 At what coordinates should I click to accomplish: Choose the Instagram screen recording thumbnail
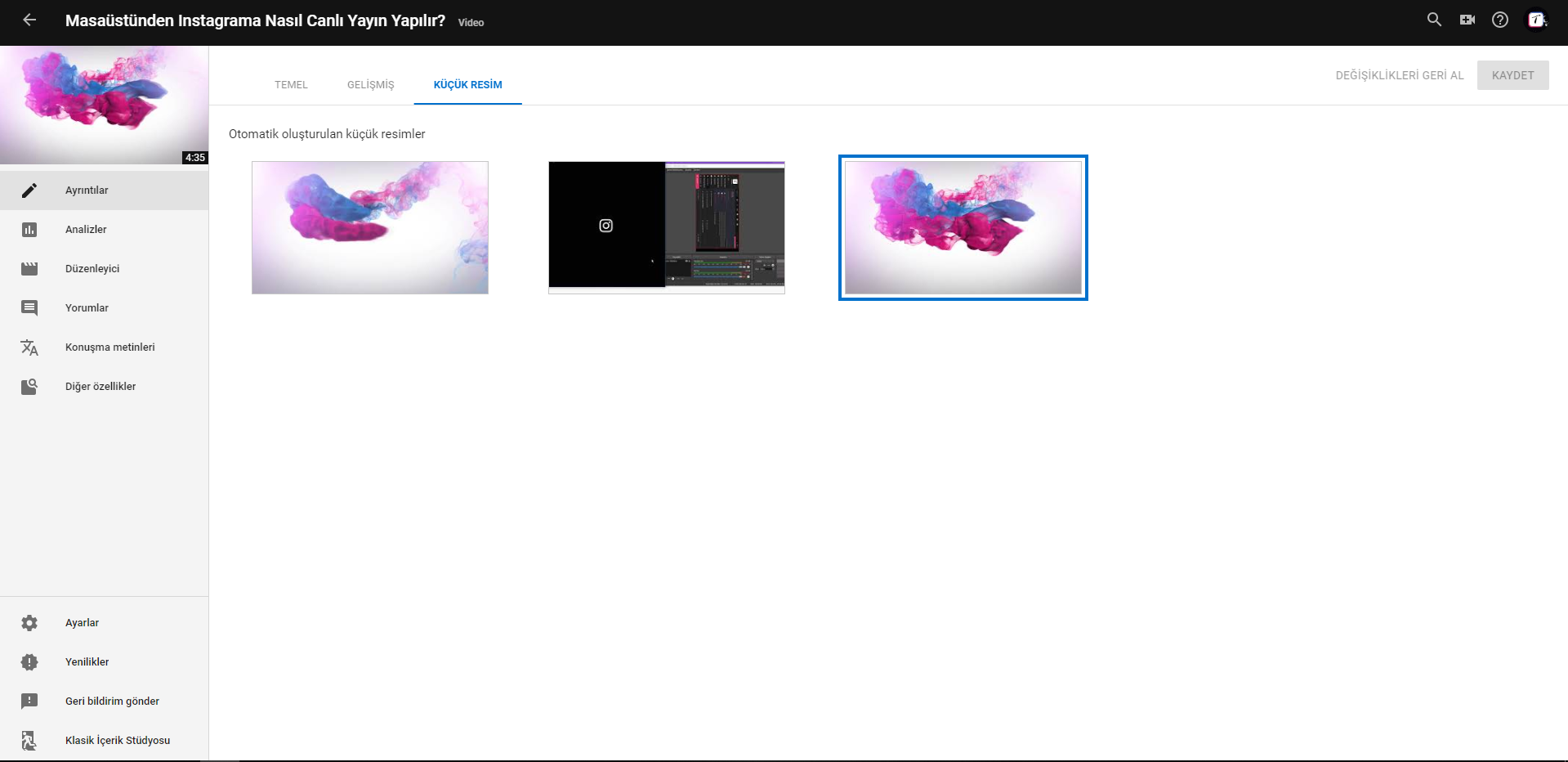point(667,227)
